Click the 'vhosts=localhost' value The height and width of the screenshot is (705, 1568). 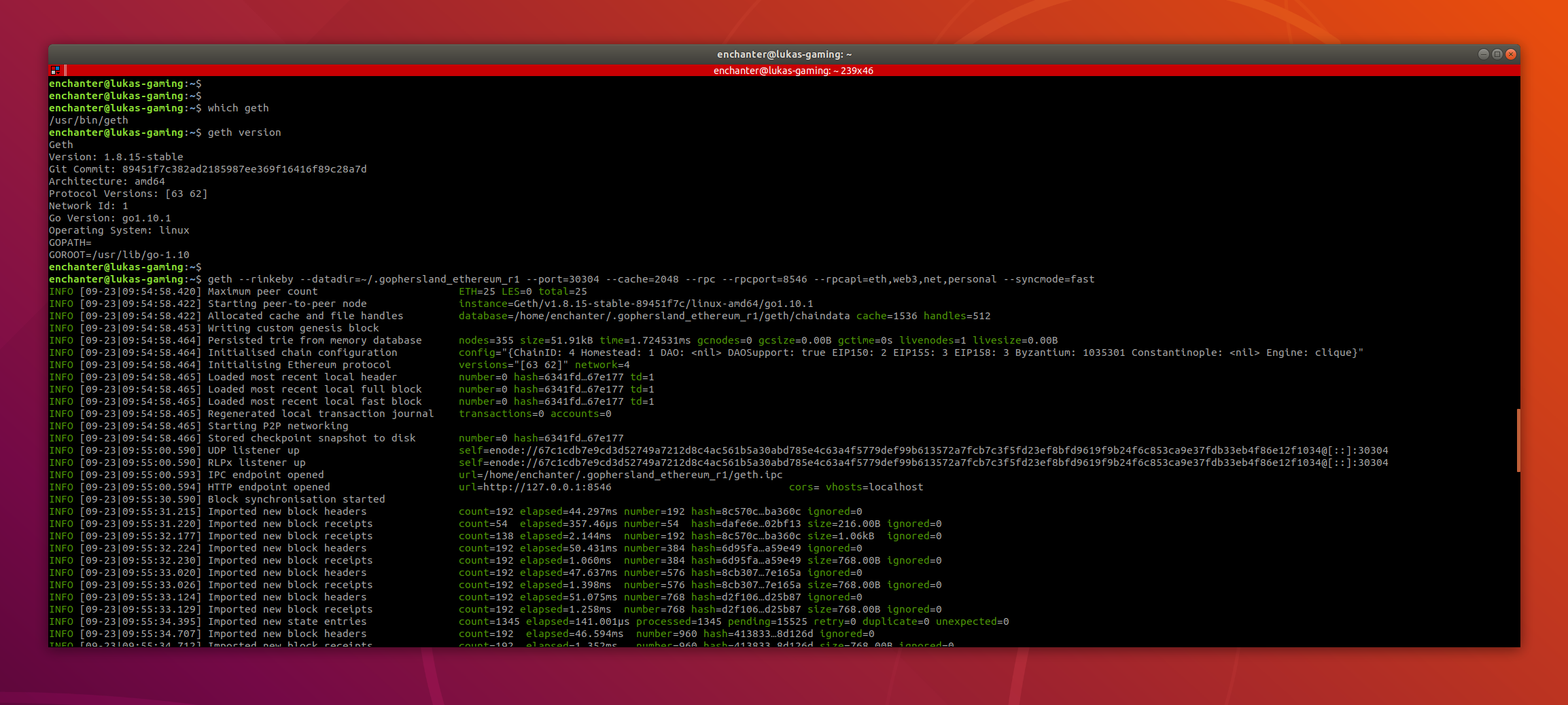[x=875, y=487]
